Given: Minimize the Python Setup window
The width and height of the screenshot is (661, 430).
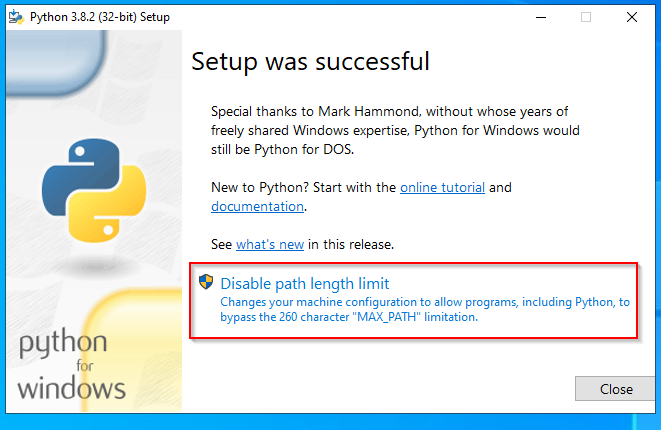Looking at the screenshot, I should [x=540, y=16].
